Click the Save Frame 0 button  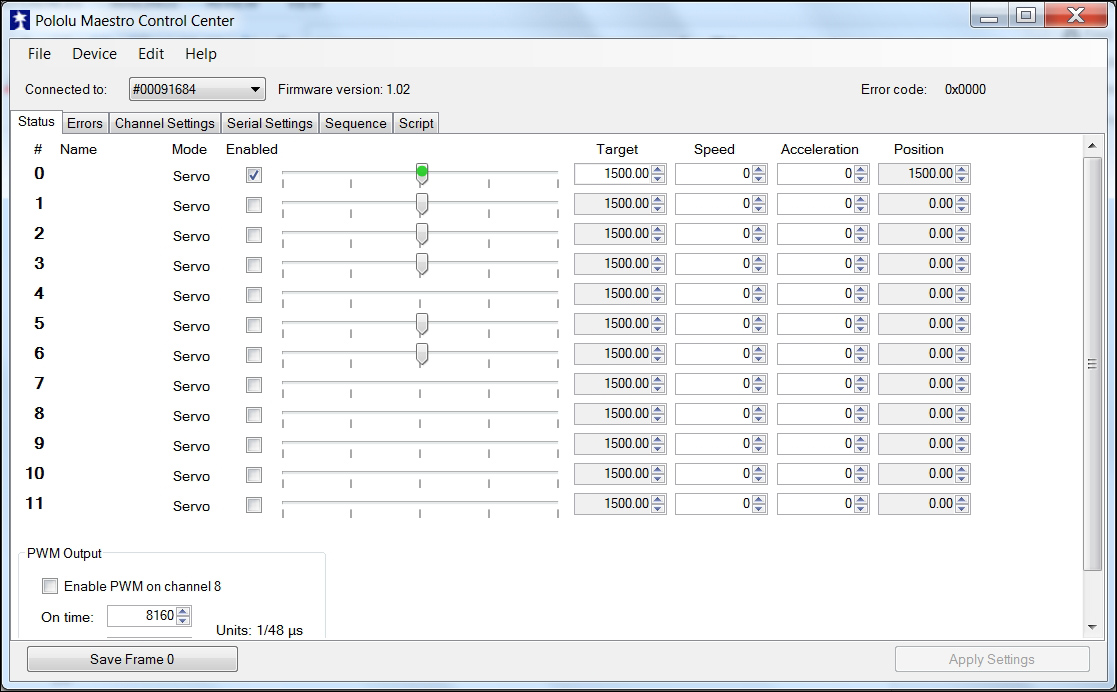(x=132, y=659)
